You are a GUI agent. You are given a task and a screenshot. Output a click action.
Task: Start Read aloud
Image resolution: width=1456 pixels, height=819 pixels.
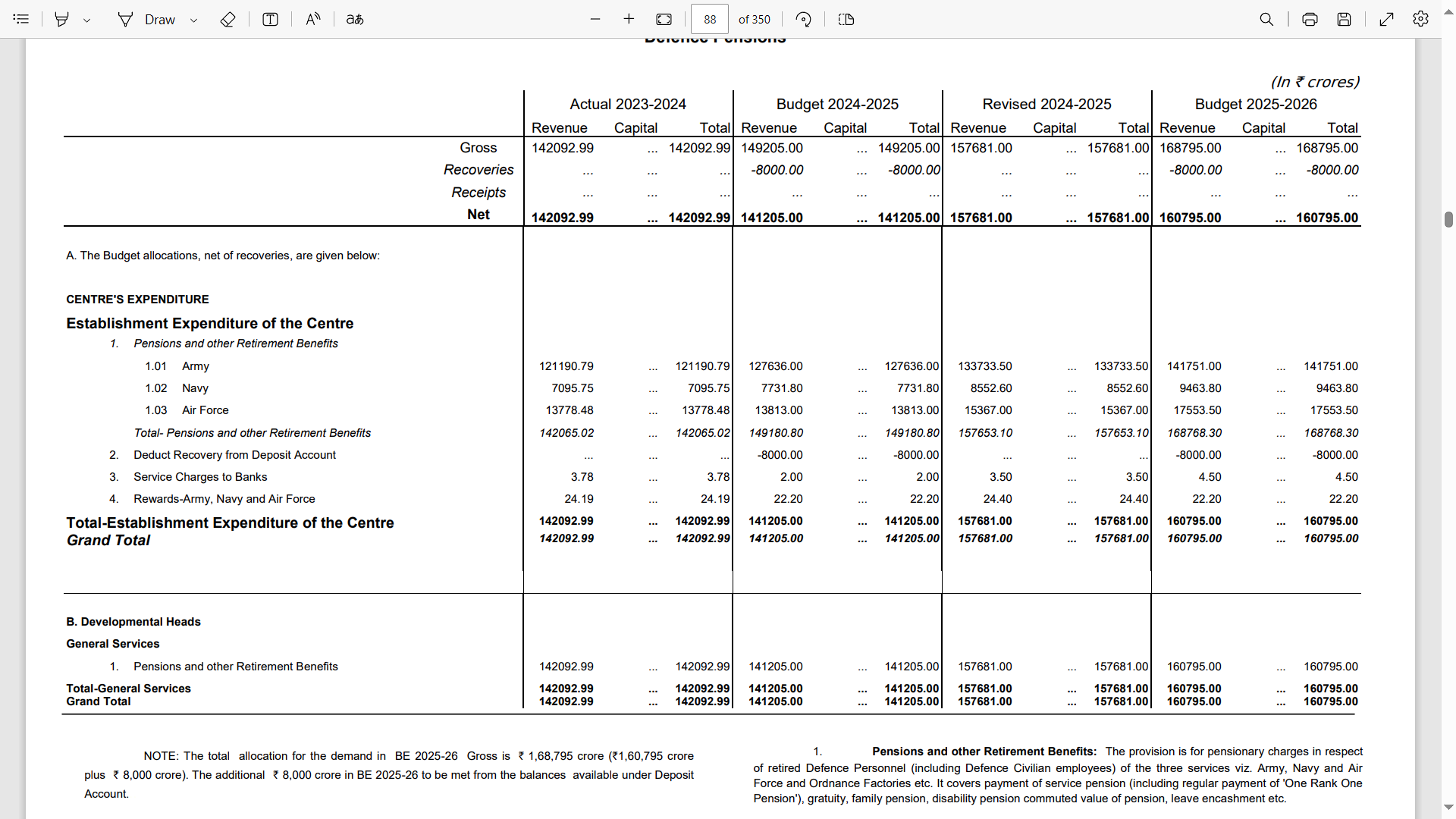(x=313, y=19)
